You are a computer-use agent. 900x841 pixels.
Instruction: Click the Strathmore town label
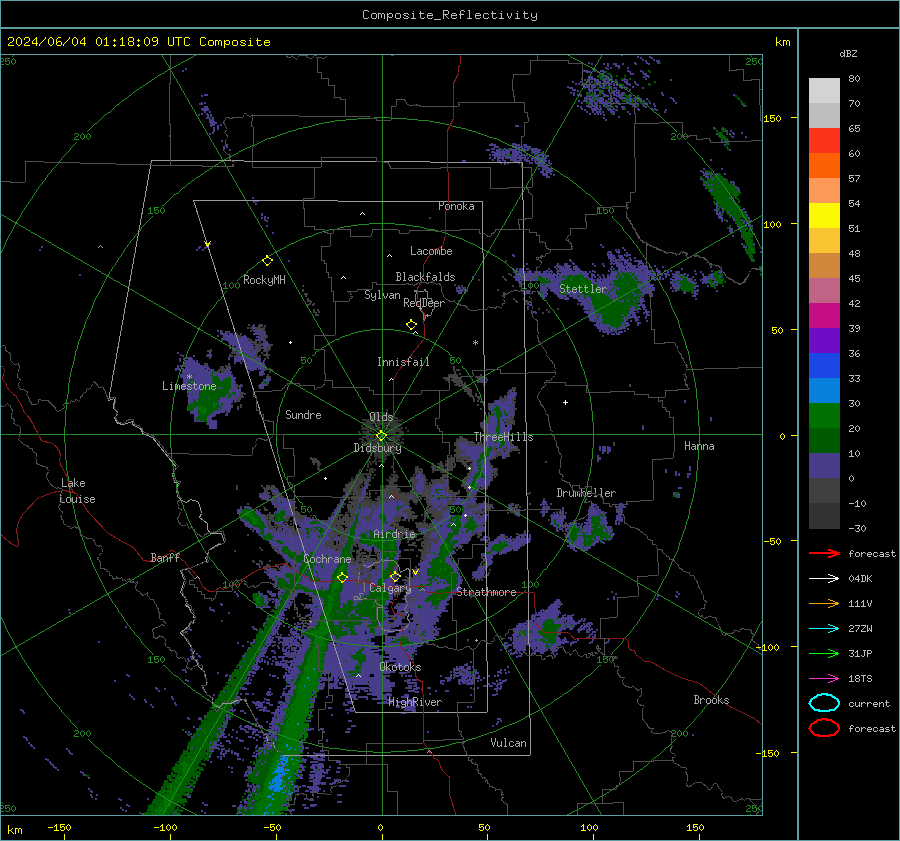pyautogui.click(x=486, y=592)
